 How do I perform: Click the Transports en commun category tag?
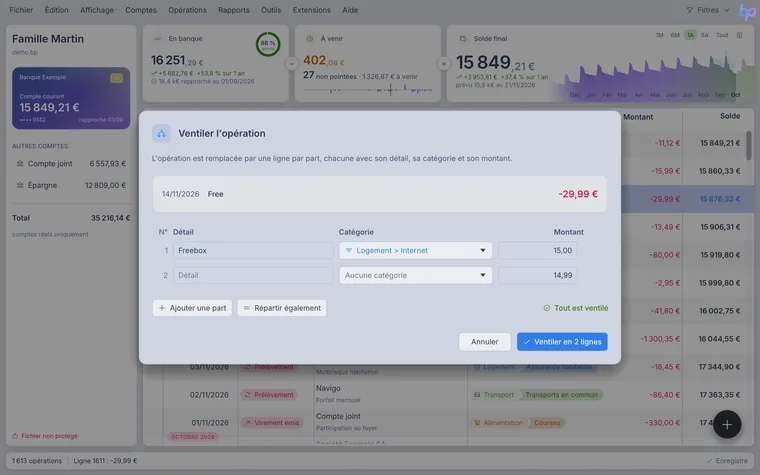pos(561,395)
